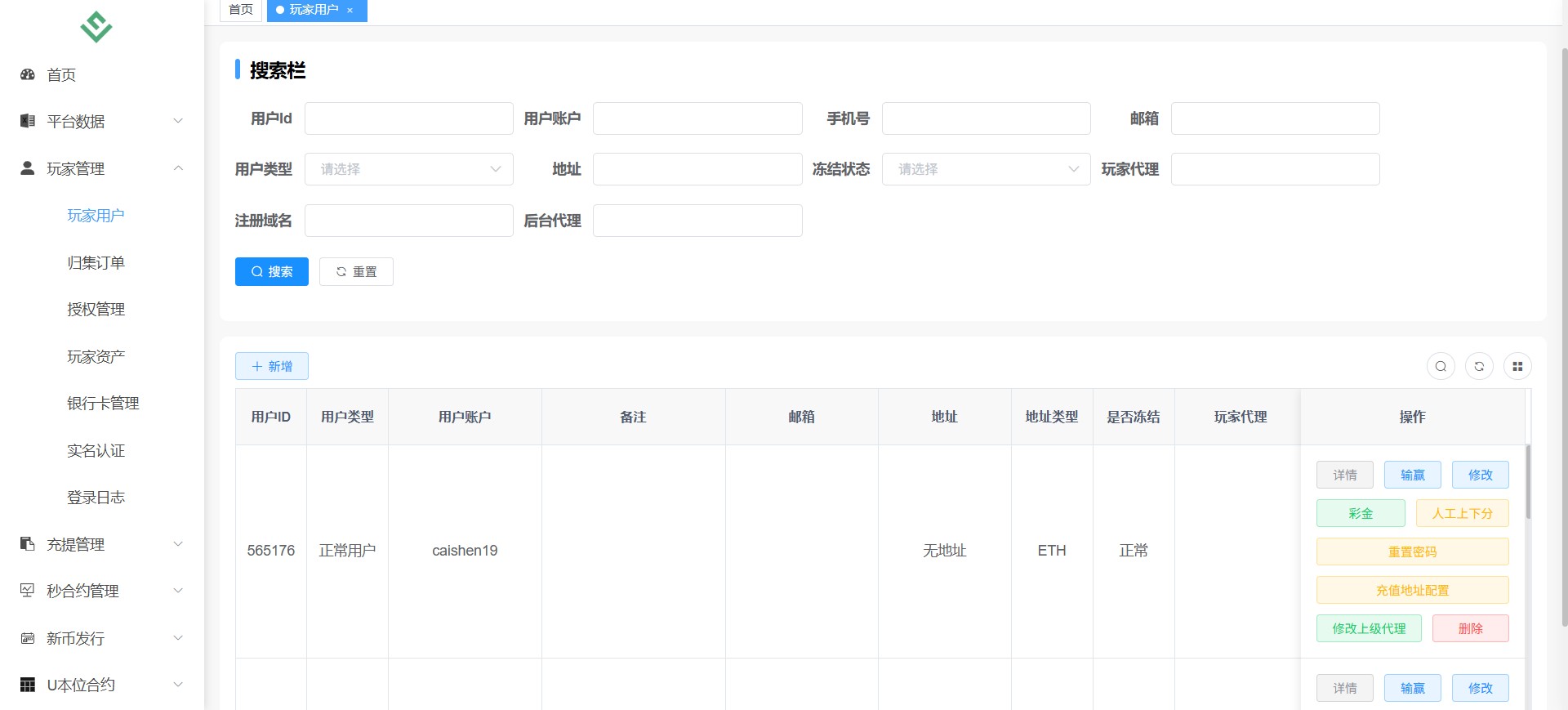The height and width of the screenshot is (710, 1568).
Task: Click the 充提管理 sidebar icon
Action: [x=28, y=544]
